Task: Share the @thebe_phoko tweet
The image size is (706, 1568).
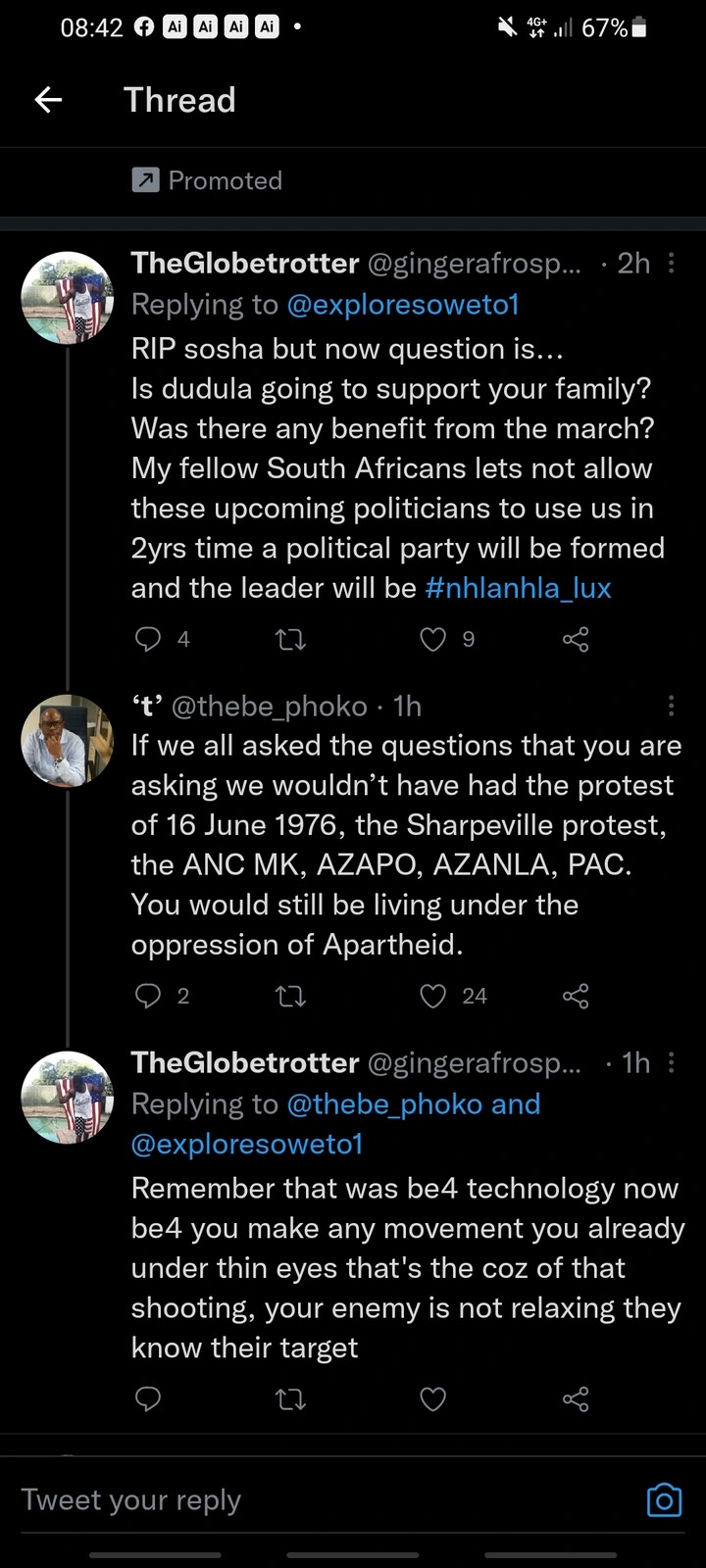Action: point(576,997)
